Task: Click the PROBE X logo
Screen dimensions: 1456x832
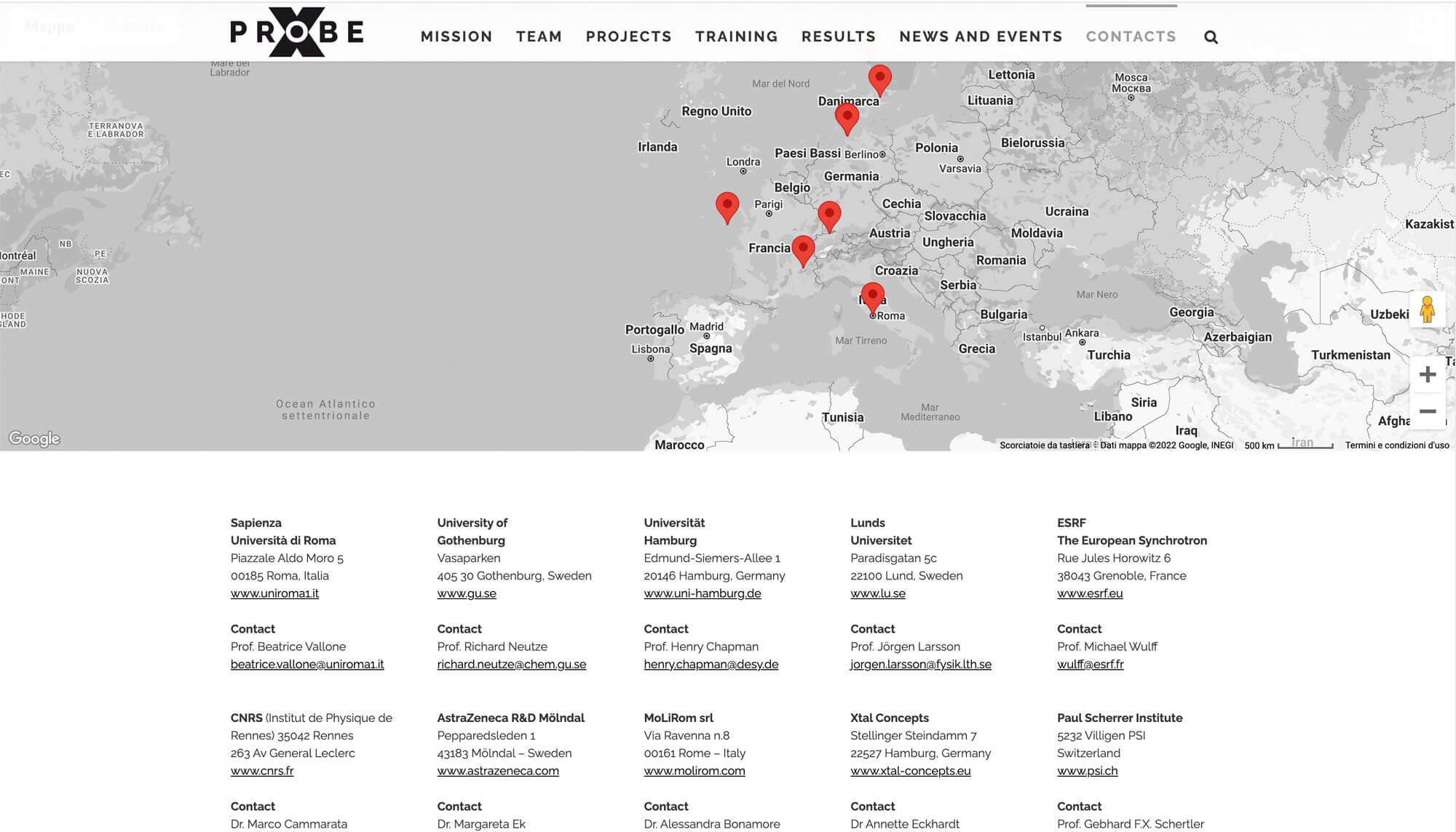Action: [x=296, y=32]
